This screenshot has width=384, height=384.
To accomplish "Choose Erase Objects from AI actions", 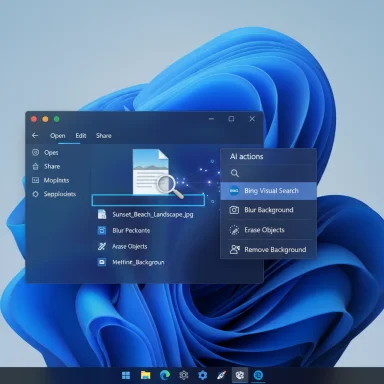I will (x=268, y=230).
